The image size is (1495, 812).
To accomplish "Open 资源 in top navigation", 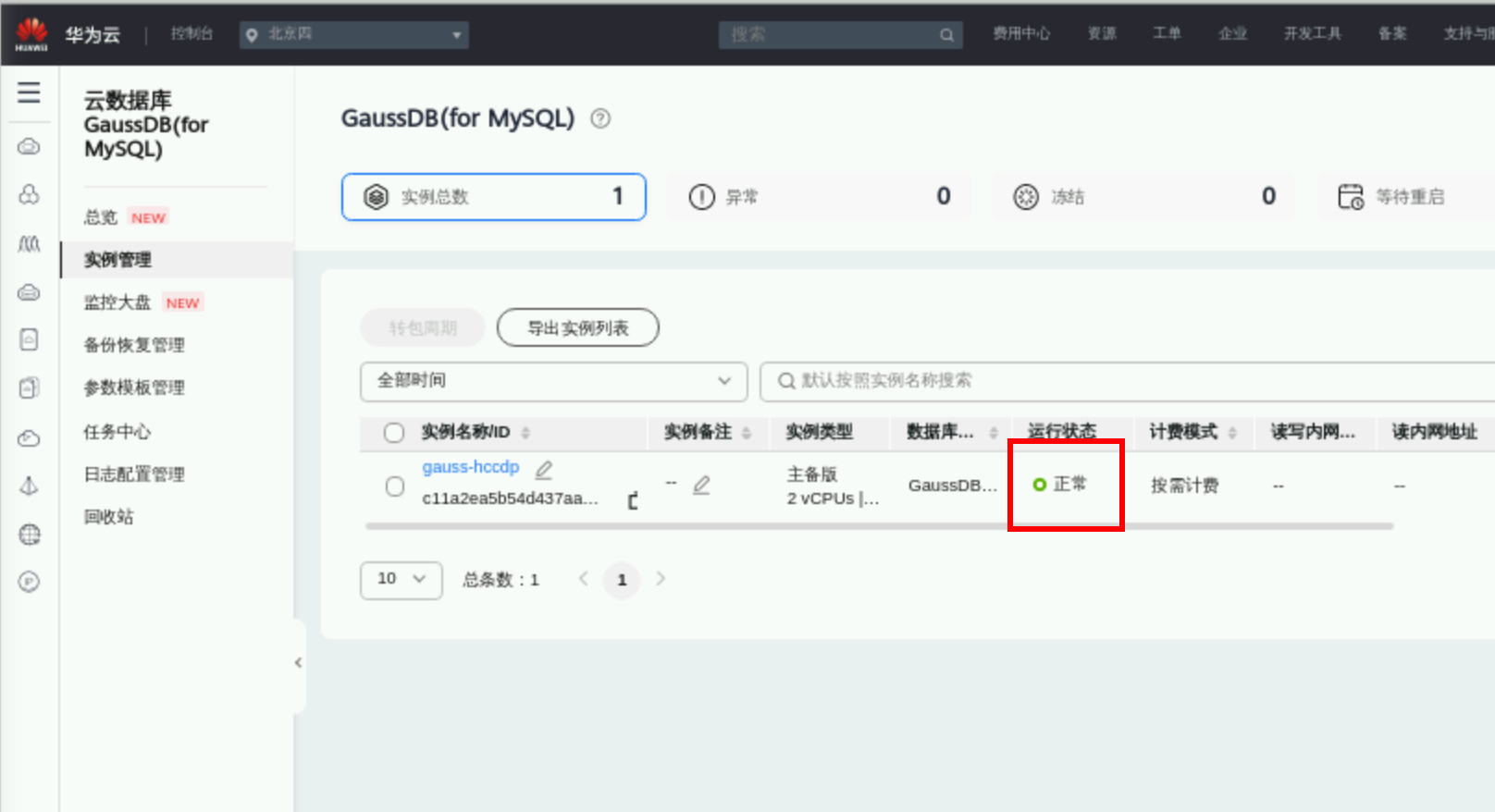I will (1102, 34).
